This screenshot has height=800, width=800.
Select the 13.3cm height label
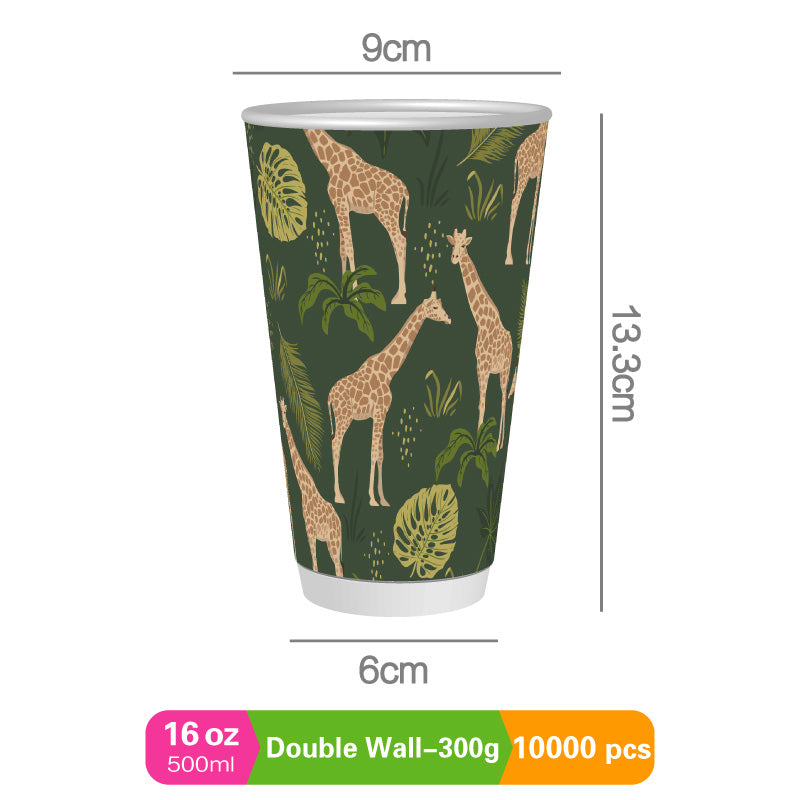pos(626,363)
